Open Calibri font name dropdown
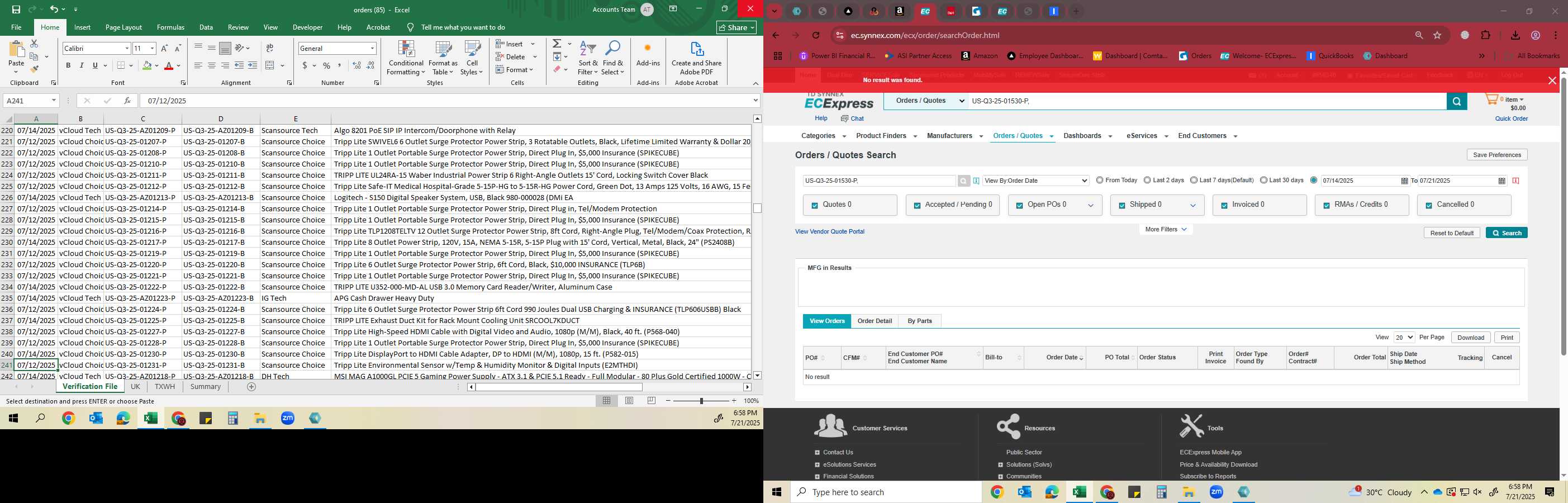The height and width of the screenshot is (503, 1568). 127,48
